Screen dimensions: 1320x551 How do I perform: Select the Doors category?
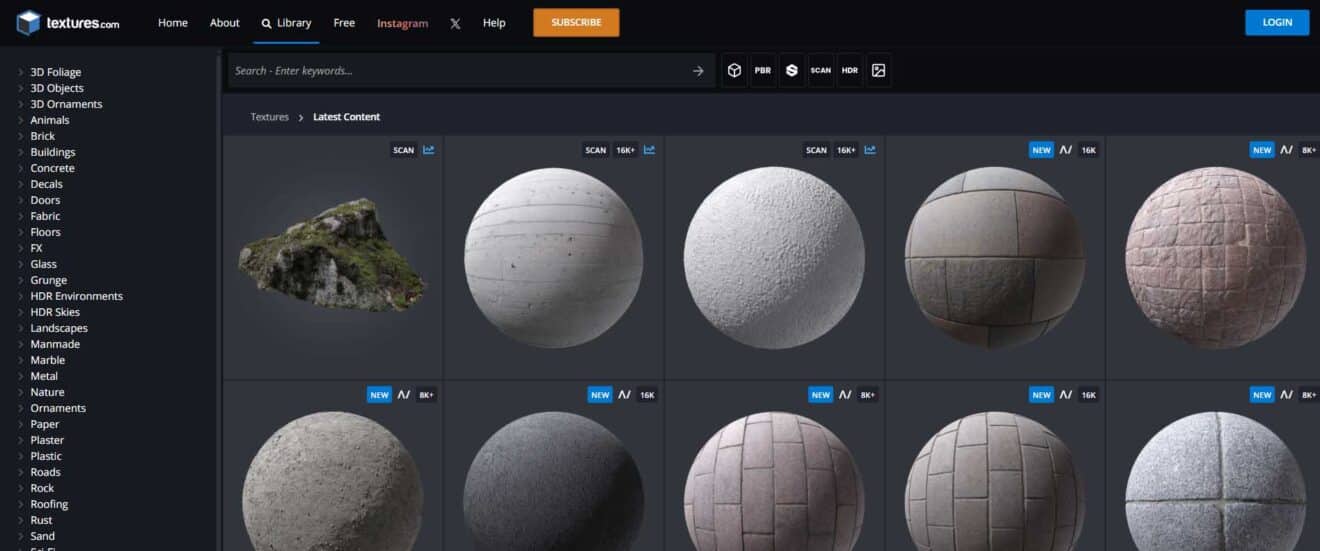click(x=45, y=200)
